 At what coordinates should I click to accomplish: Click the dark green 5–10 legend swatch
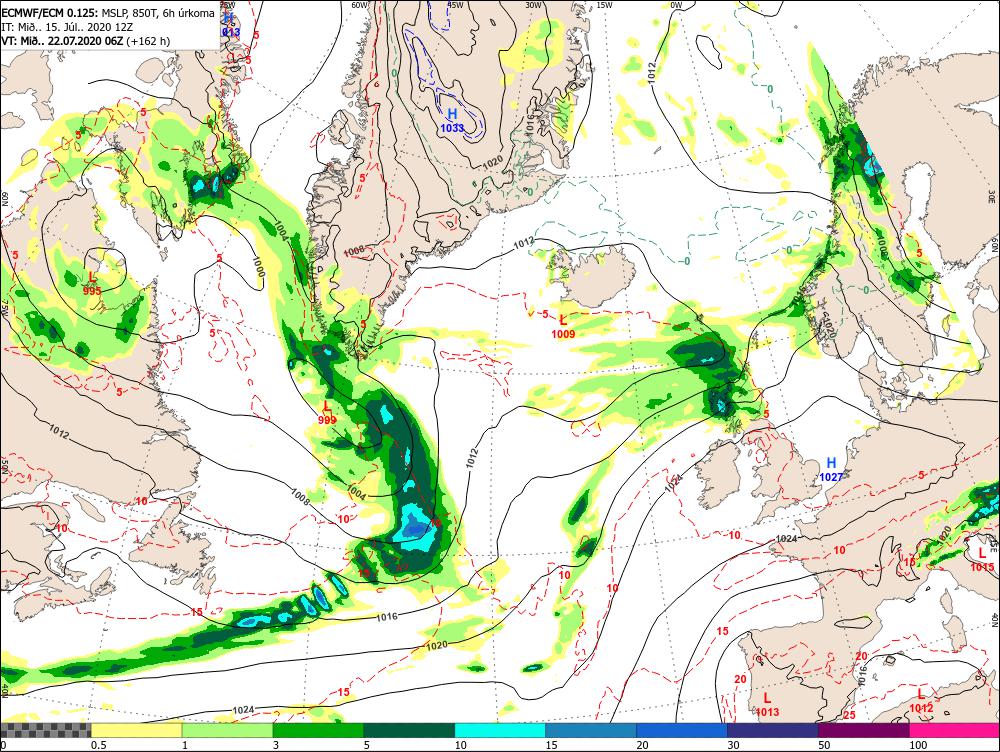pos(409,730)
